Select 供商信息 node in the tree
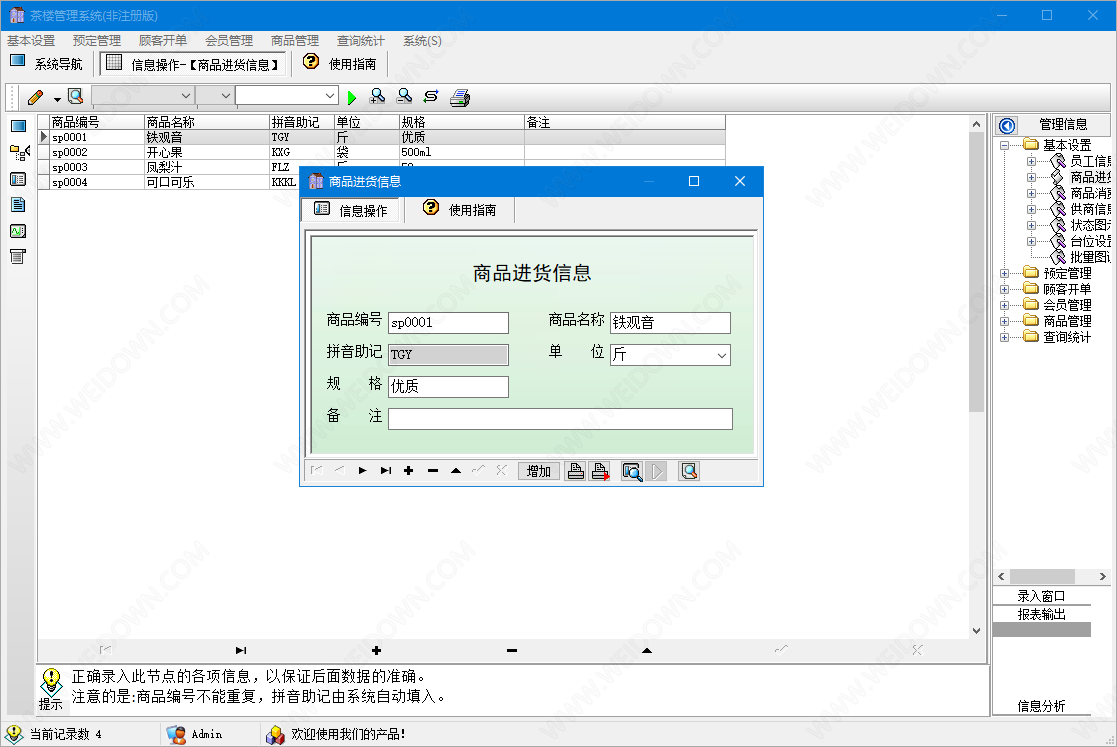This screenshot has width=1117, height=747. pyautogui.click(x=1090, y=209)
